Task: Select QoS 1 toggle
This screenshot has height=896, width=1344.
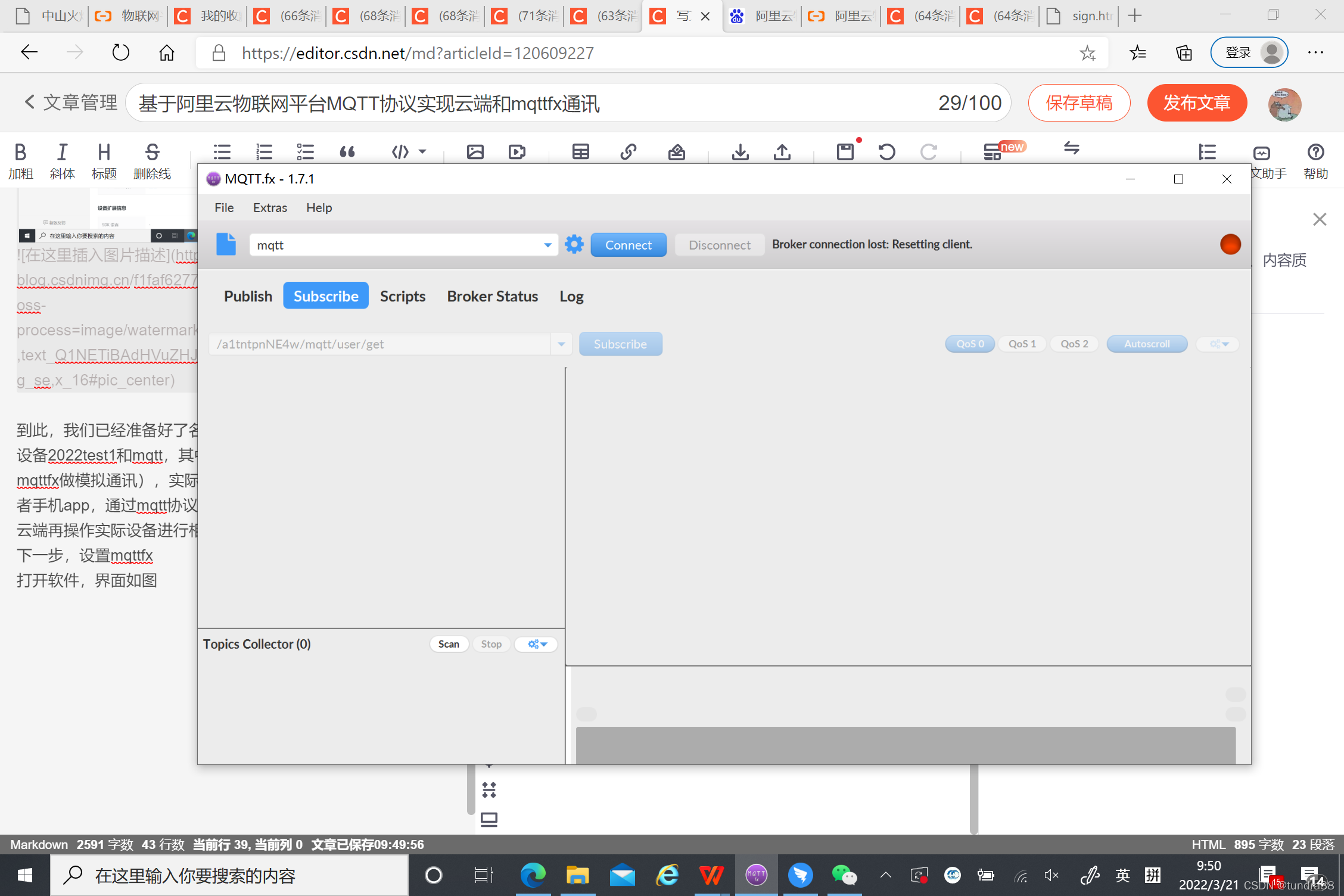Action: click(x=1022, y=344)
